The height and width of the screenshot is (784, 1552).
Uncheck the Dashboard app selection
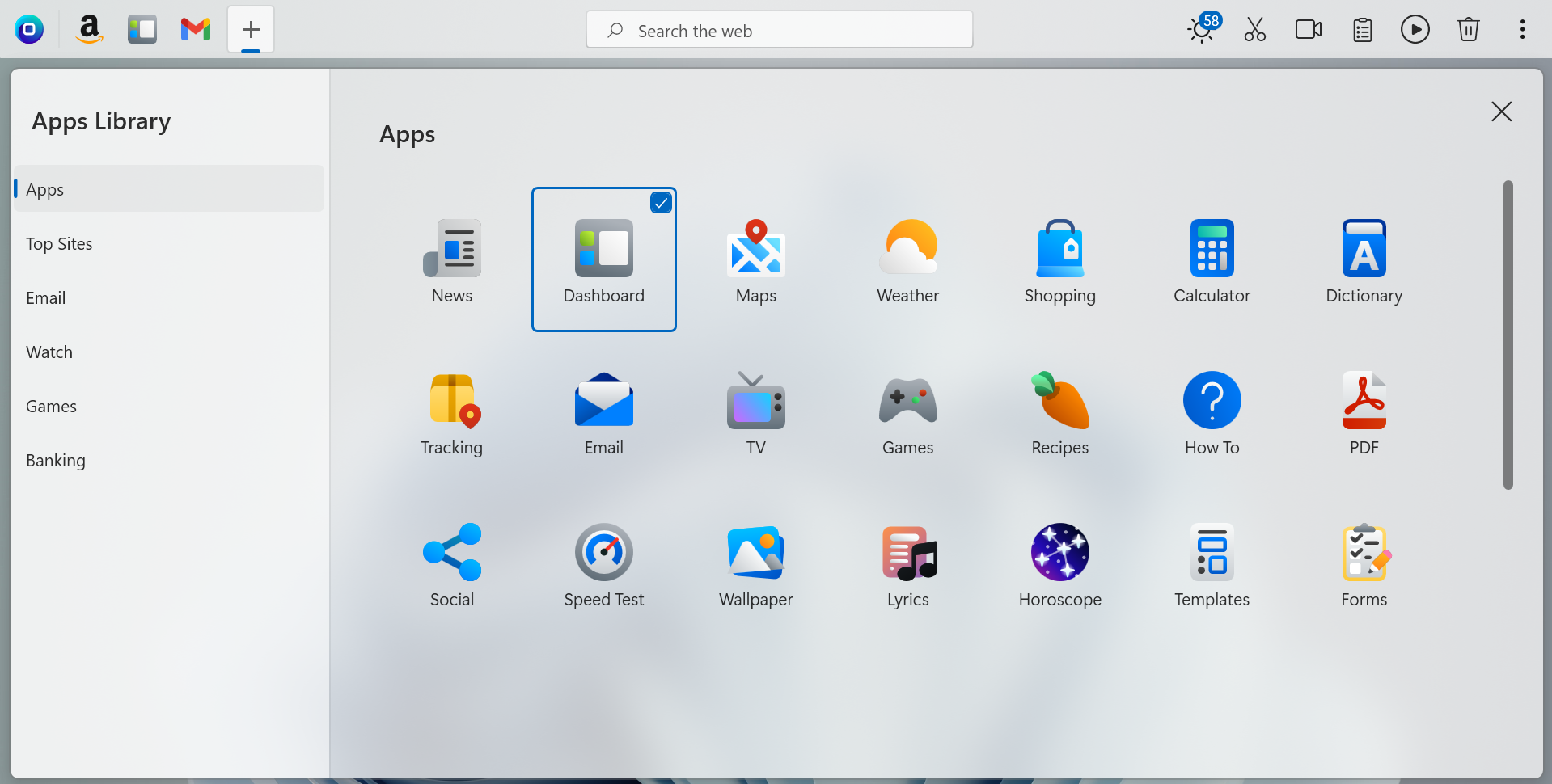(x=662, y=202)
